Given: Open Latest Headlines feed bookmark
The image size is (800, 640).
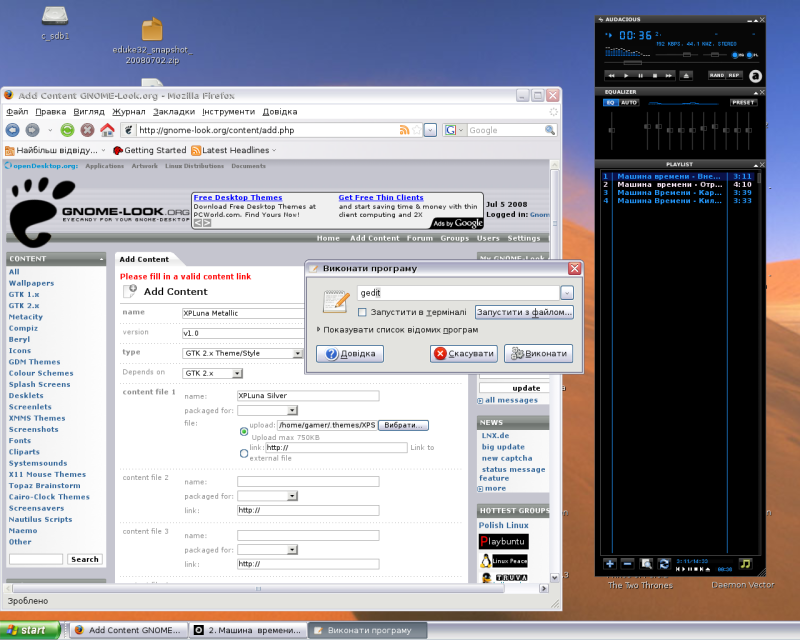Looking at the screenshot, I should (x=234, y=150).
